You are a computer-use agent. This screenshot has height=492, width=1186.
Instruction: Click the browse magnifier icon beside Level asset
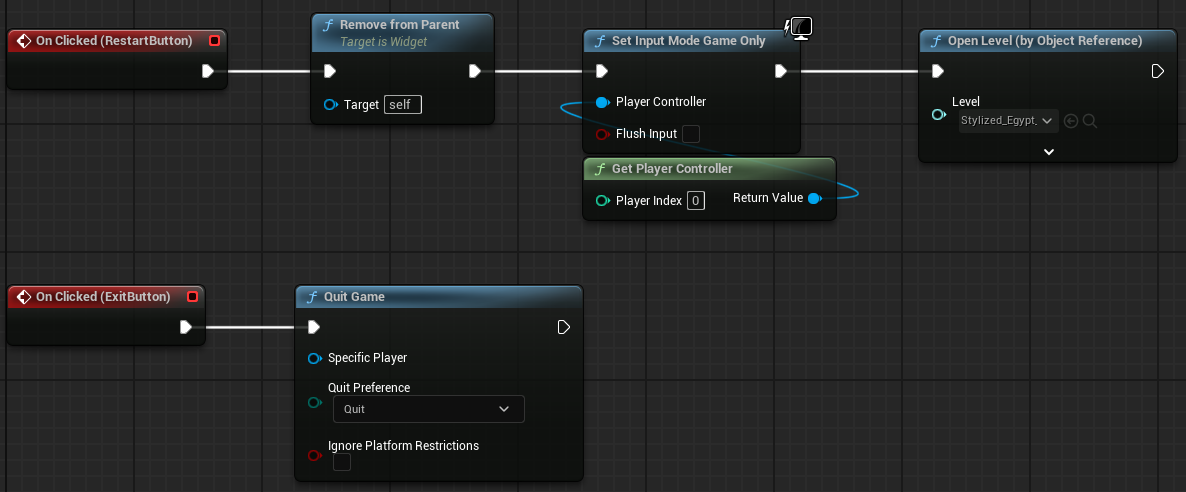click(x=1090, y=120)
